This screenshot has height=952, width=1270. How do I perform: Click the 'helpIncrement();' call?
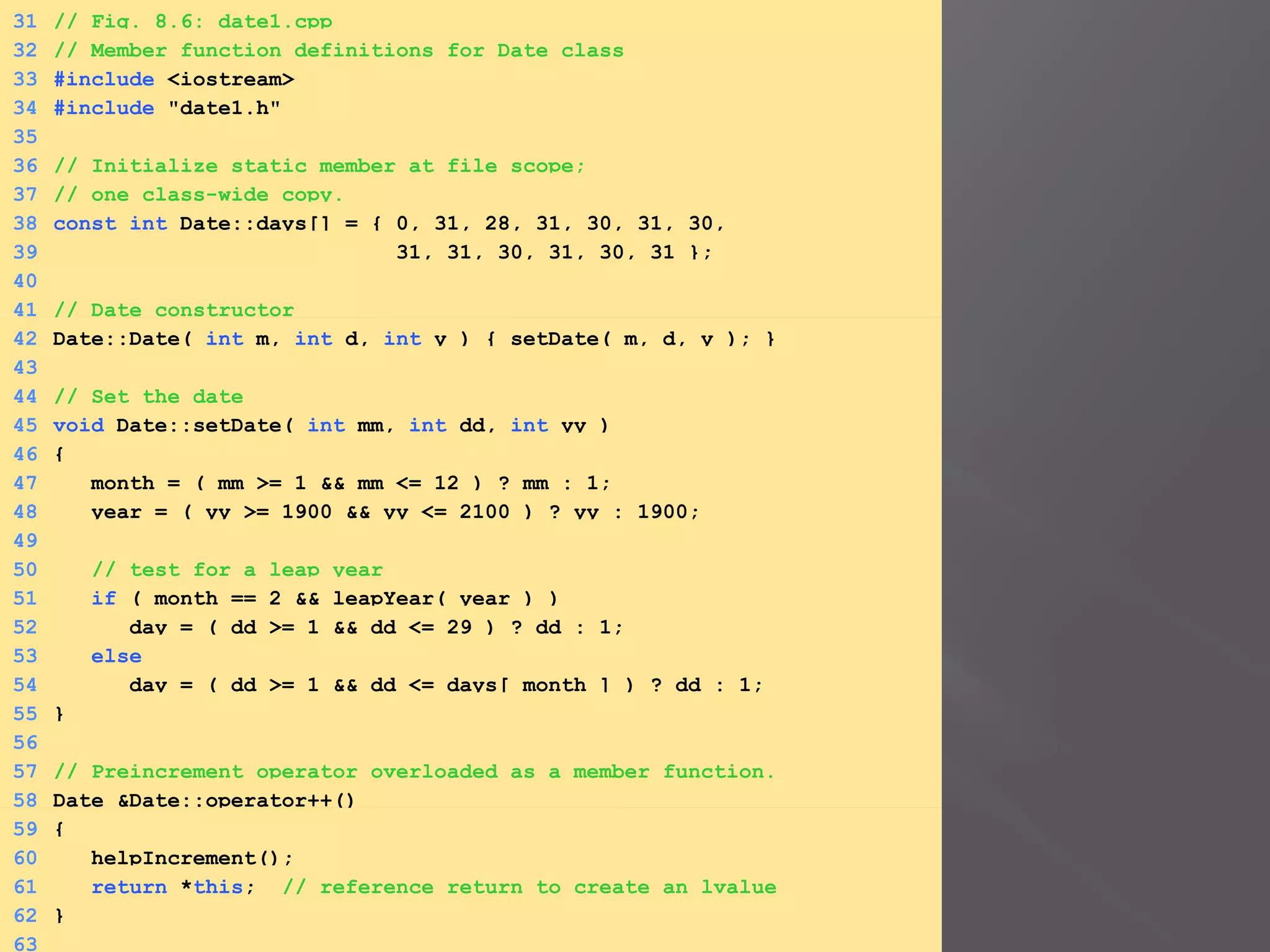pyautogui.click(x=192, y=858)
